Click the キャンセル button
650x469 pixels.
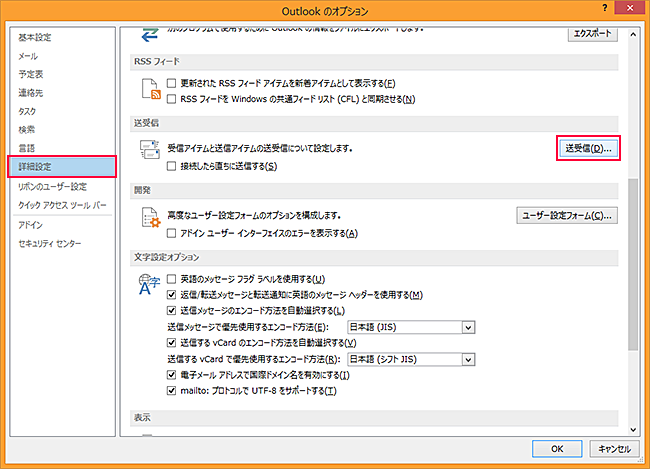pyautogui.click(x=611, y=449)
